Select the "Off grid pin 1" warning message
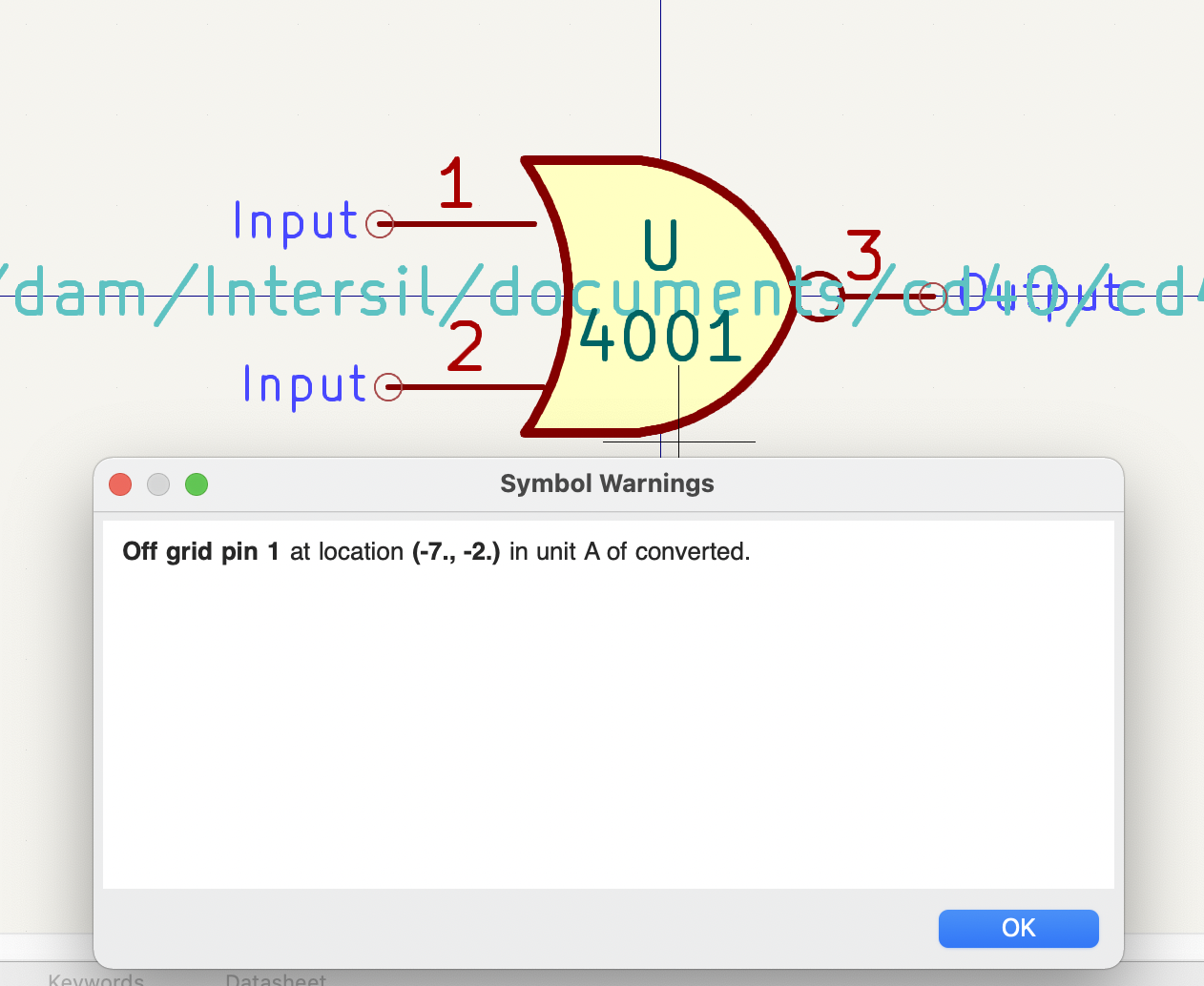The width and height of the screenshot is (1204, 986). [x=436, y=551]
